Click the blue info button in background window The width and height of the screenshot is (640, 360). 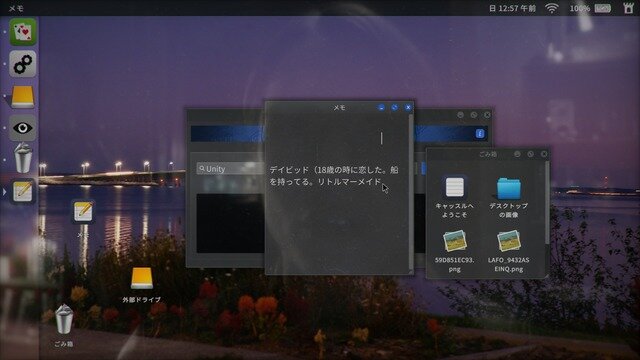[480, 133]
